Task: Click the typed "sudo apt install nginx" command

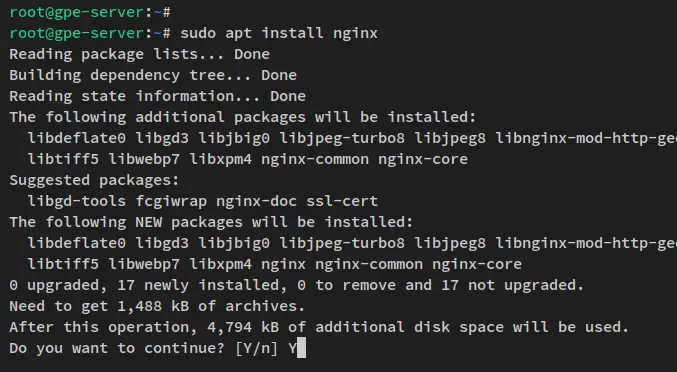Action: (x=279, y=33)
